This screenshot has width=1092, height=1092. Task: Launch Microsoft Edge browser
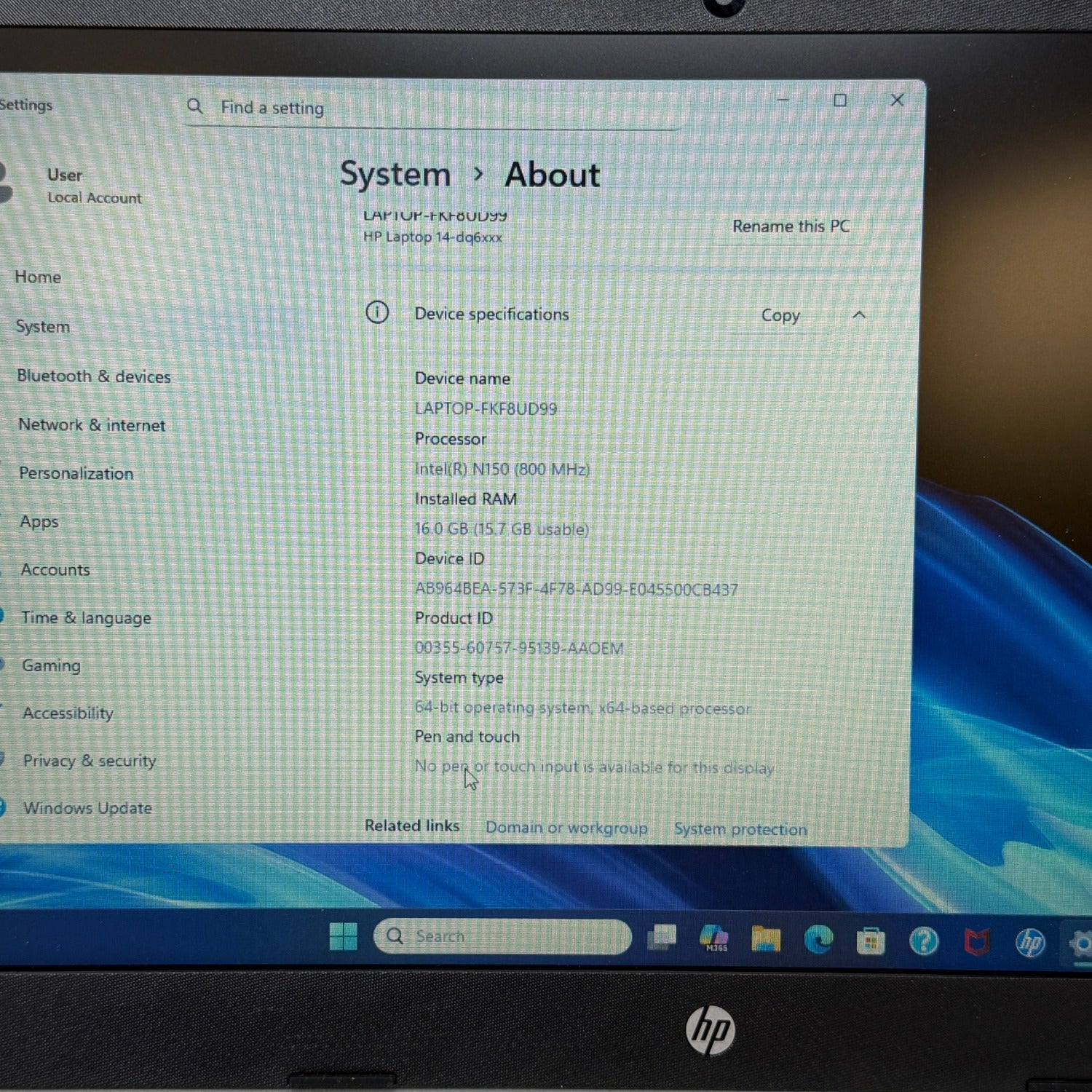point(818,940)
